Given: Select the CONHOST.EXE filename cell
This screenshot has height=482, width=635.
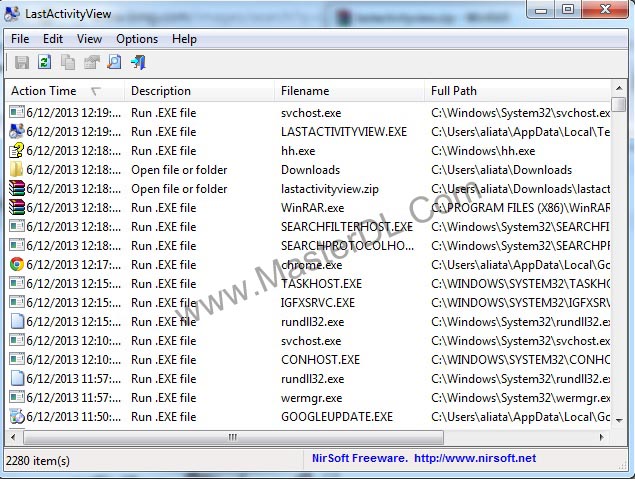Looking at the screenshot, I should pos(320,360).
